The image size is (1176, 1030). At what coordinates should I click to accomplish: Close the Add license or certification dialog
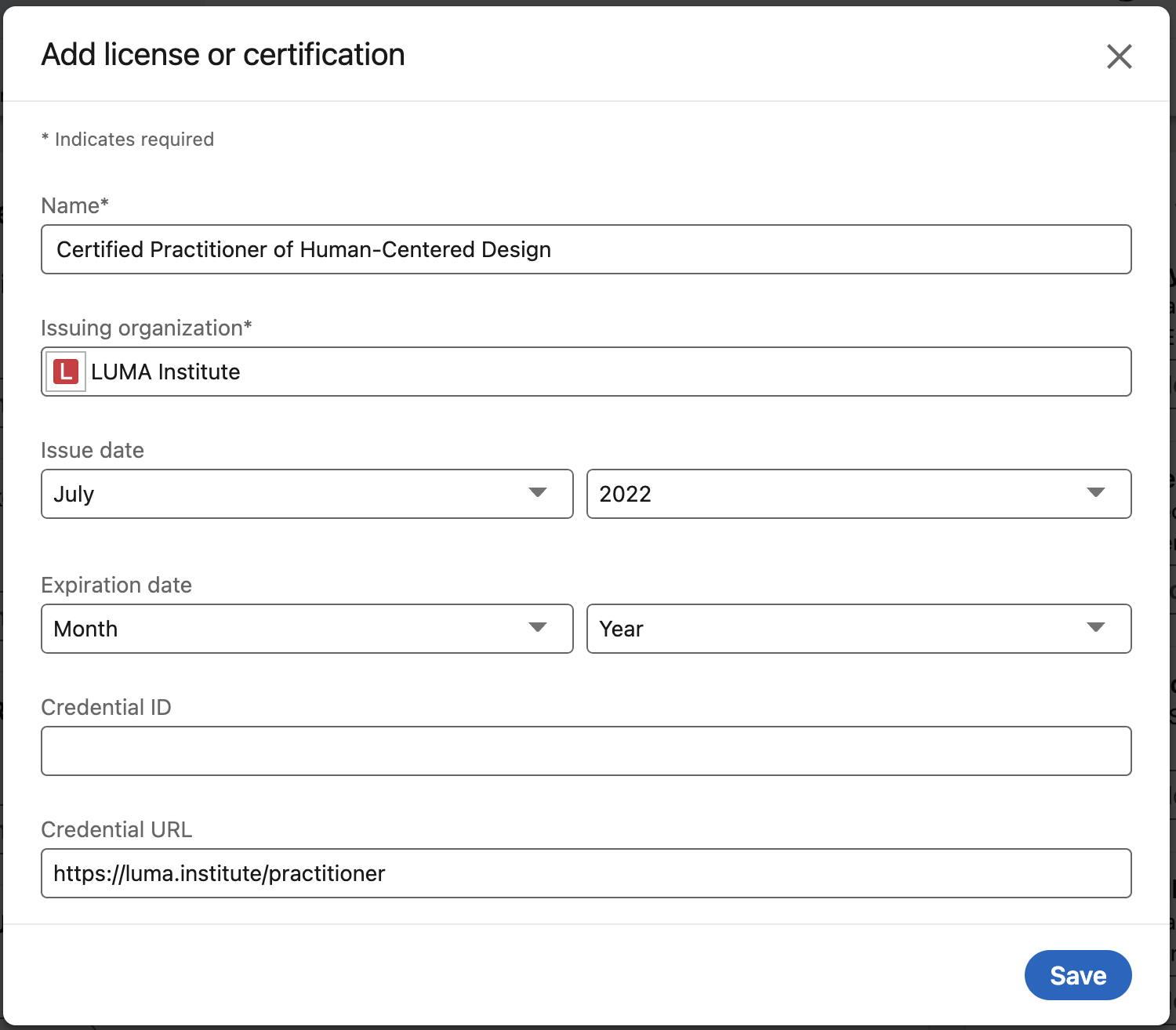tap(1119, 56)
